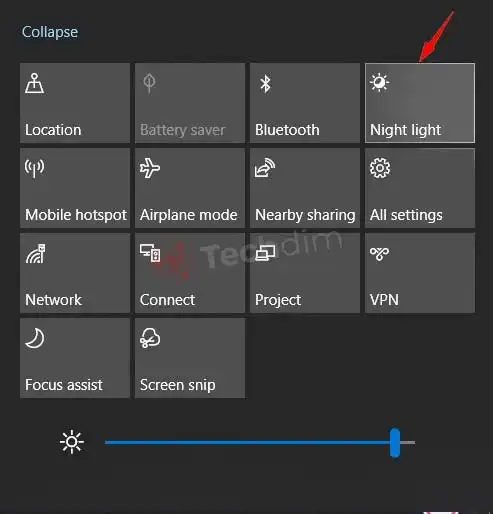Image resolution: width=493 pixels, height=514 pixels.
Task: Set brightness to maximum on slider track end
Action: (x=413, y=443)
